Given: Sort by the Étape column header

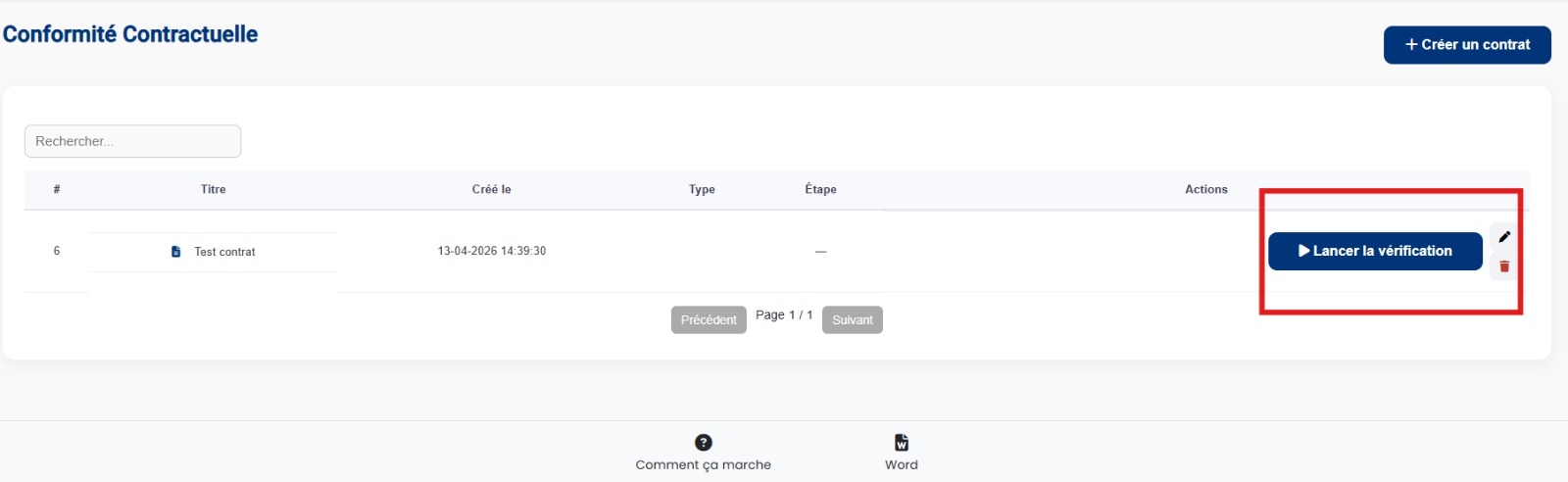Looking at the screenshot, I should tap(821, 190).
